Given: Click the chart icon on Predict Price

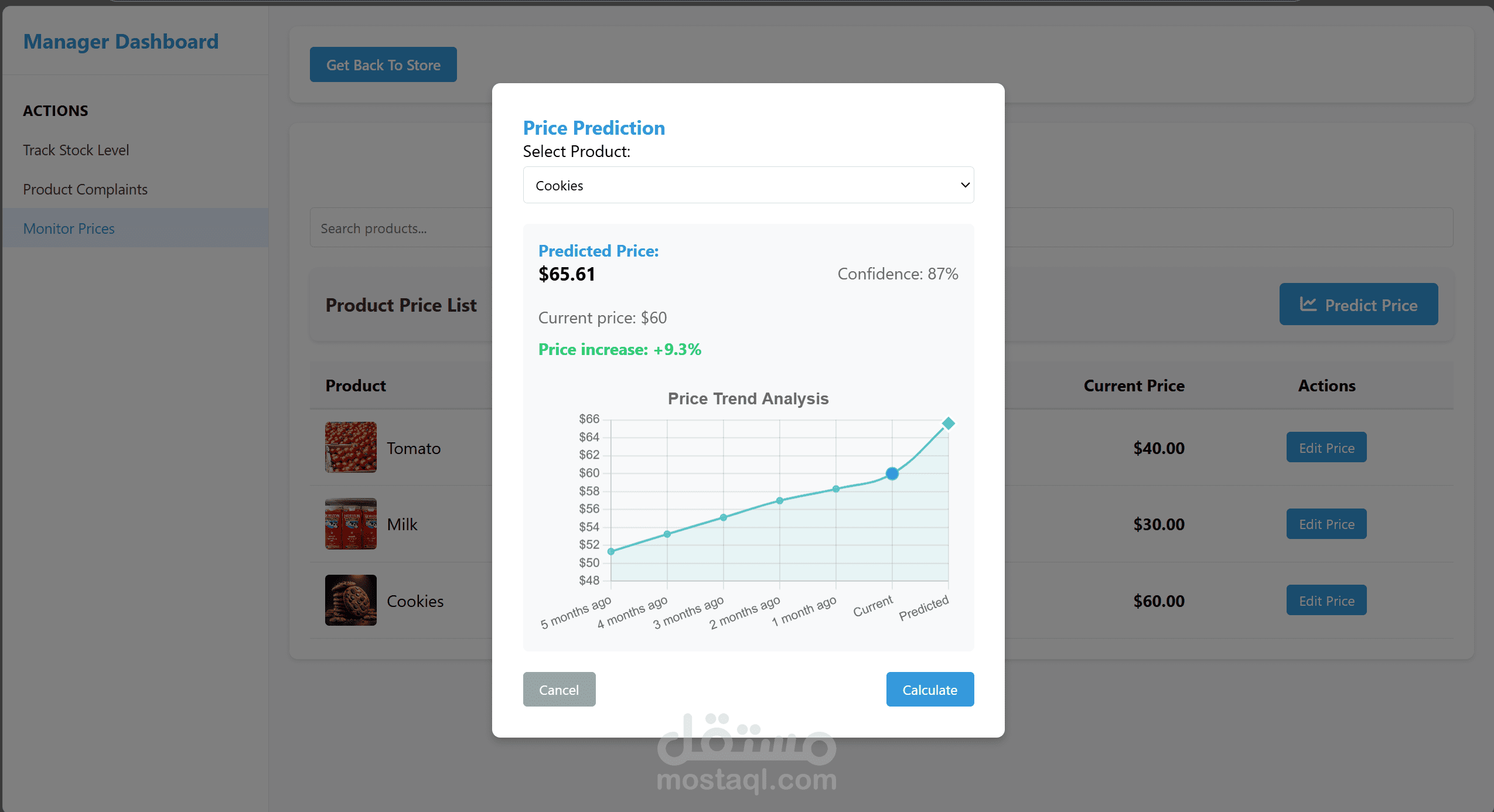Looking at the screenshot, I should pos(1308,304).
